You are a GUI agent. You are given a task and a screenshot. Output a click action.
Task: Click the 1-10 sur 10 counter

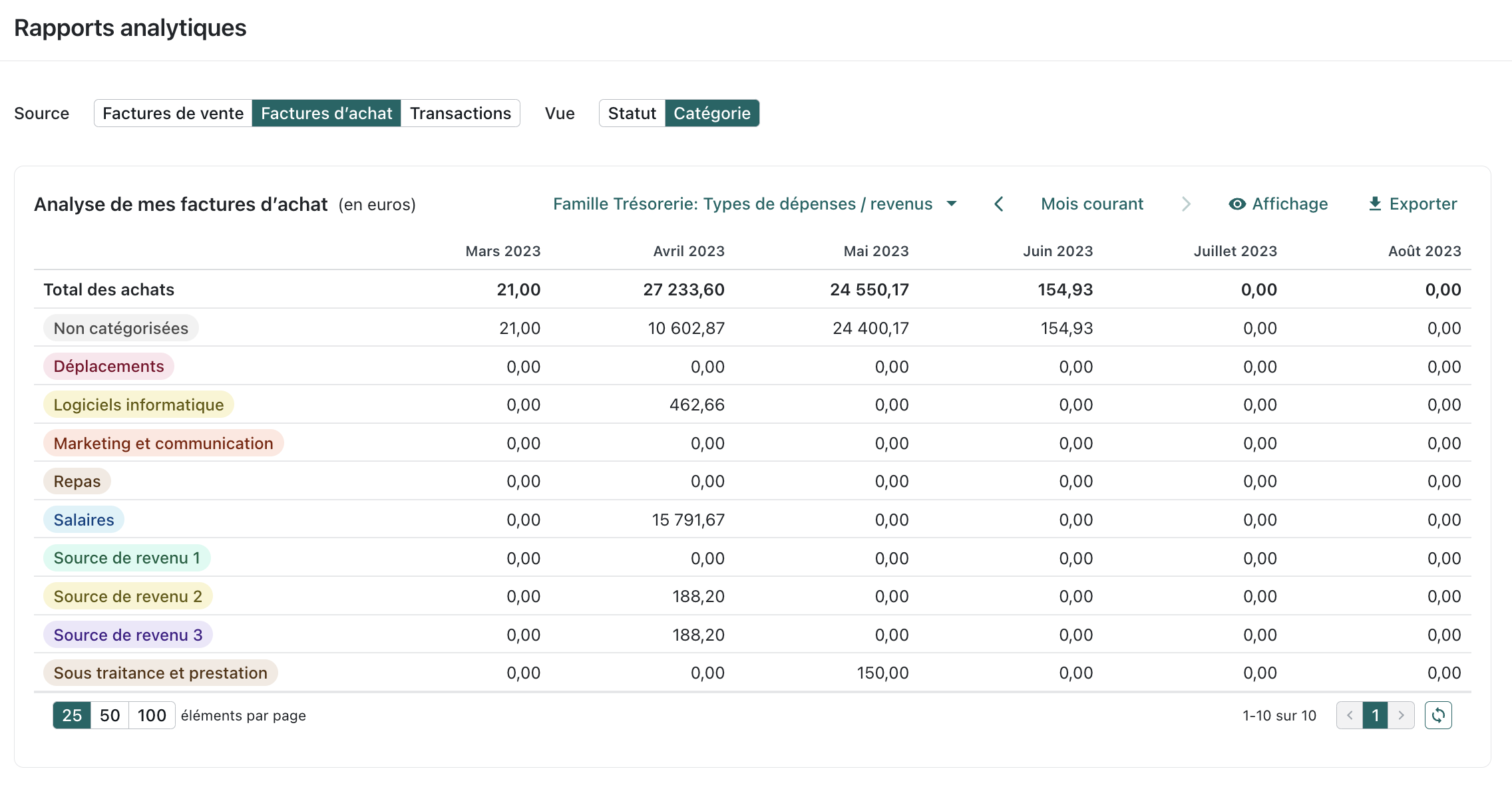point(1279,715)
